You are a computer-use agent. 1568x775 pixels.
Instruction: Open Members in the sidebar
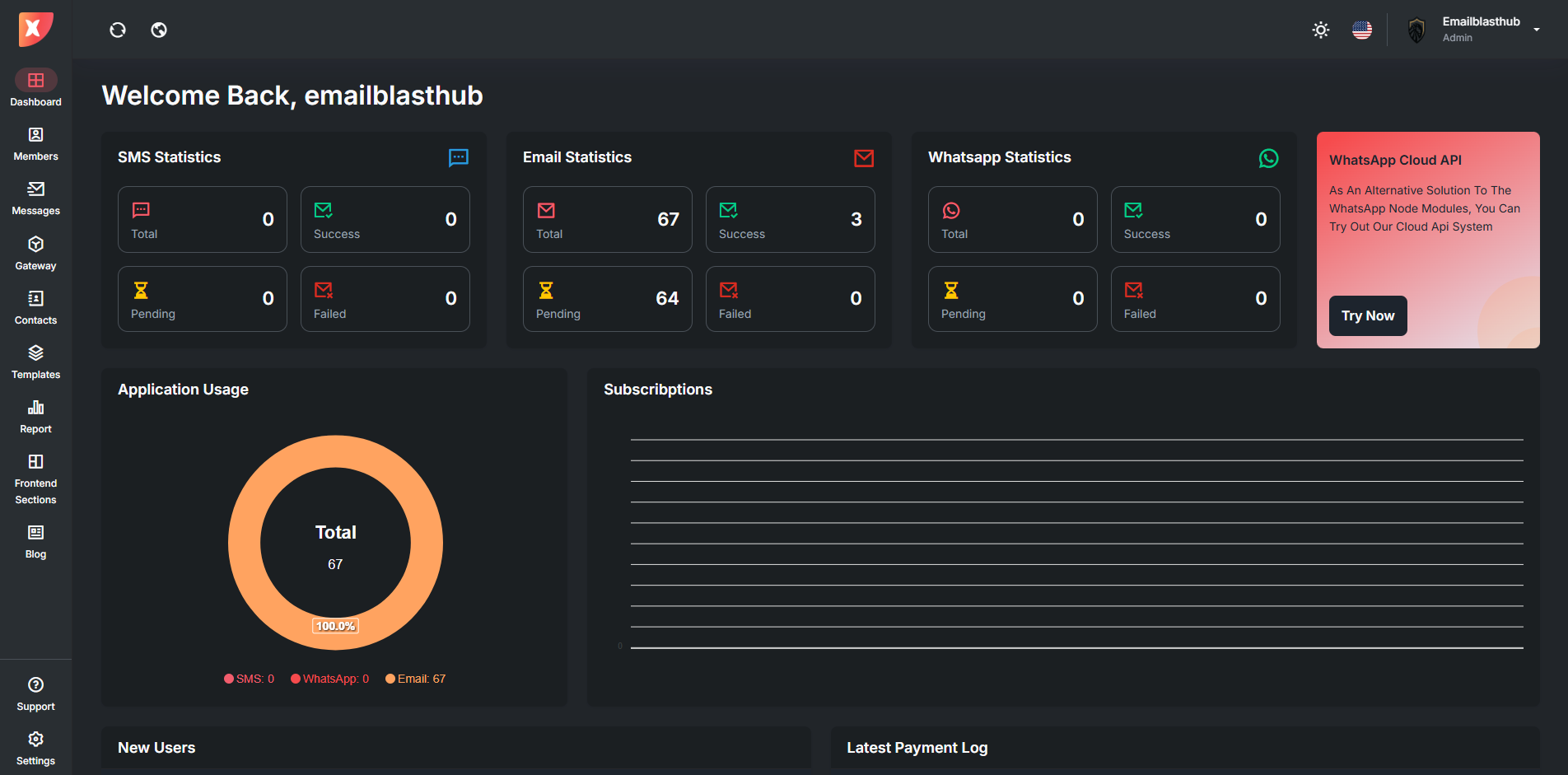[35, 144]
